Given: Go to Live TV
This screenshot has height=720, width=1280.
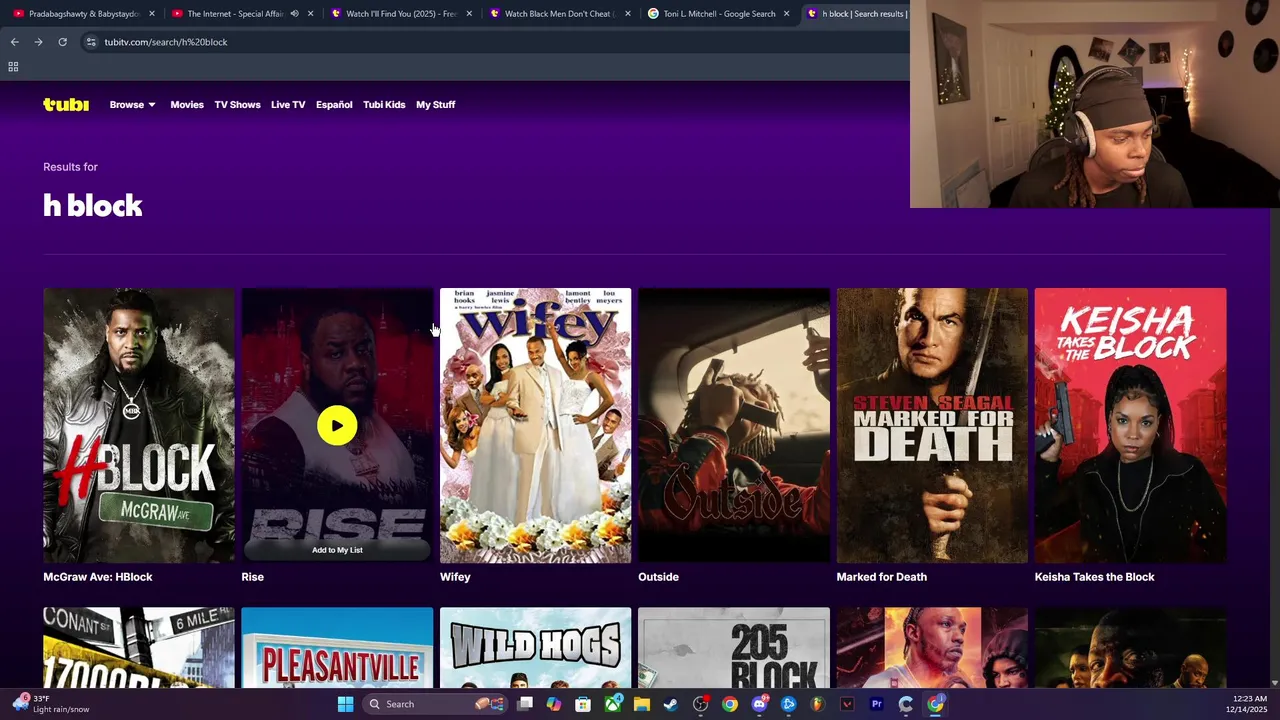Looking at the screenshot, I should 288,104.
